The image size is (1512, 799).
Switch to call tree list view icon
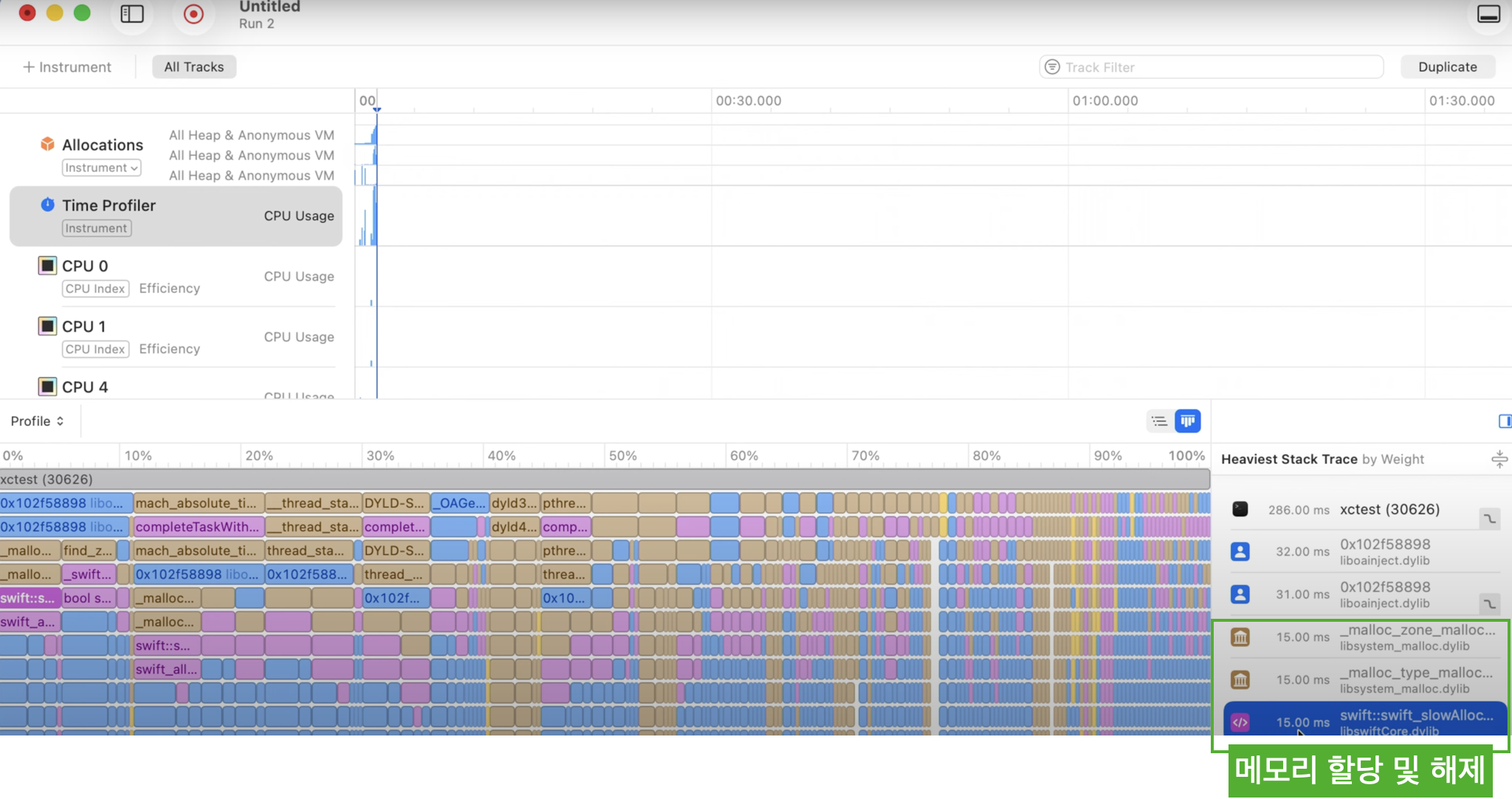pos(1159,421)
